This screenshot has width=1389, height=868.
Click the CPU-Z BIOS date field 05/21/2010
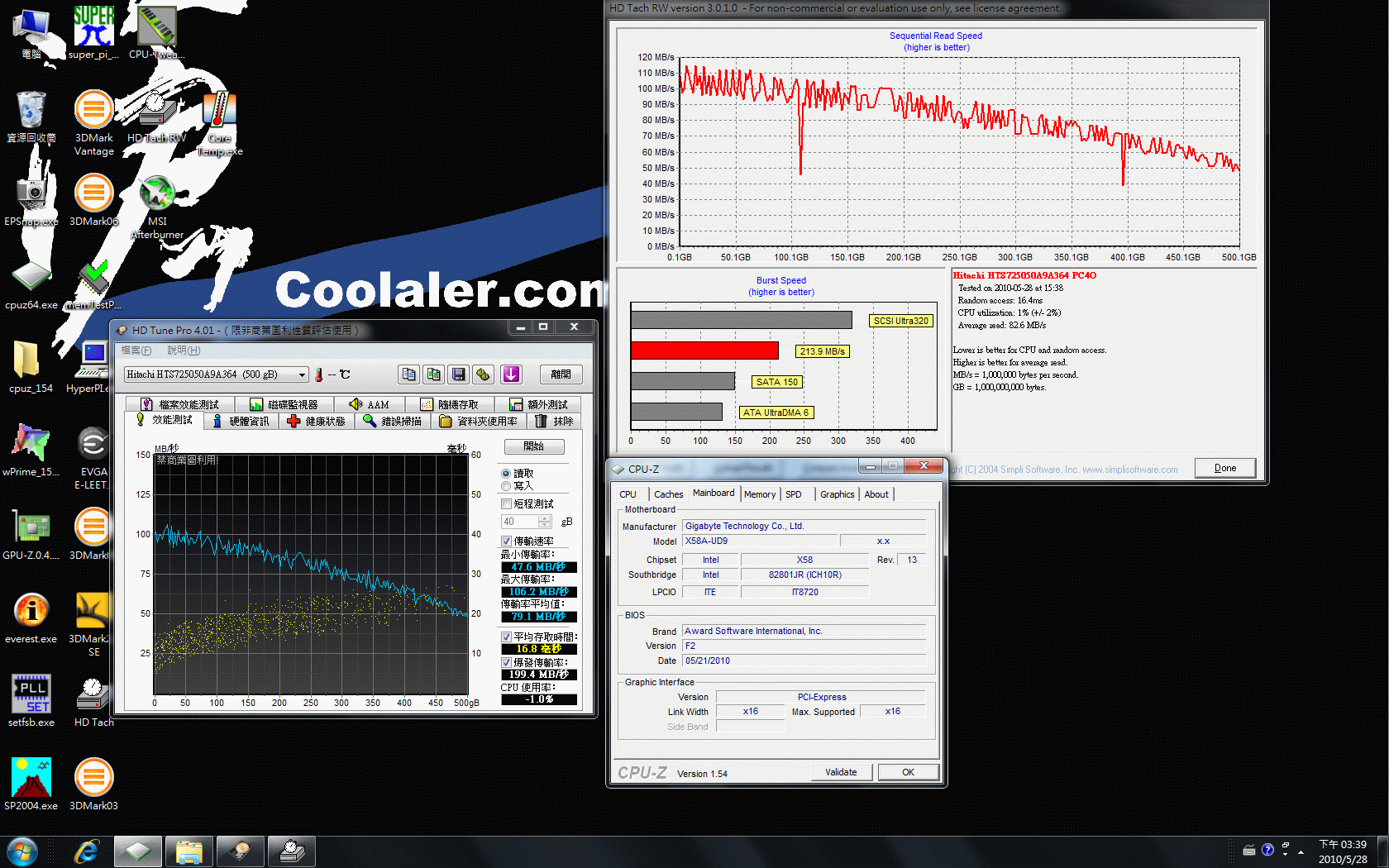point(804,661)
